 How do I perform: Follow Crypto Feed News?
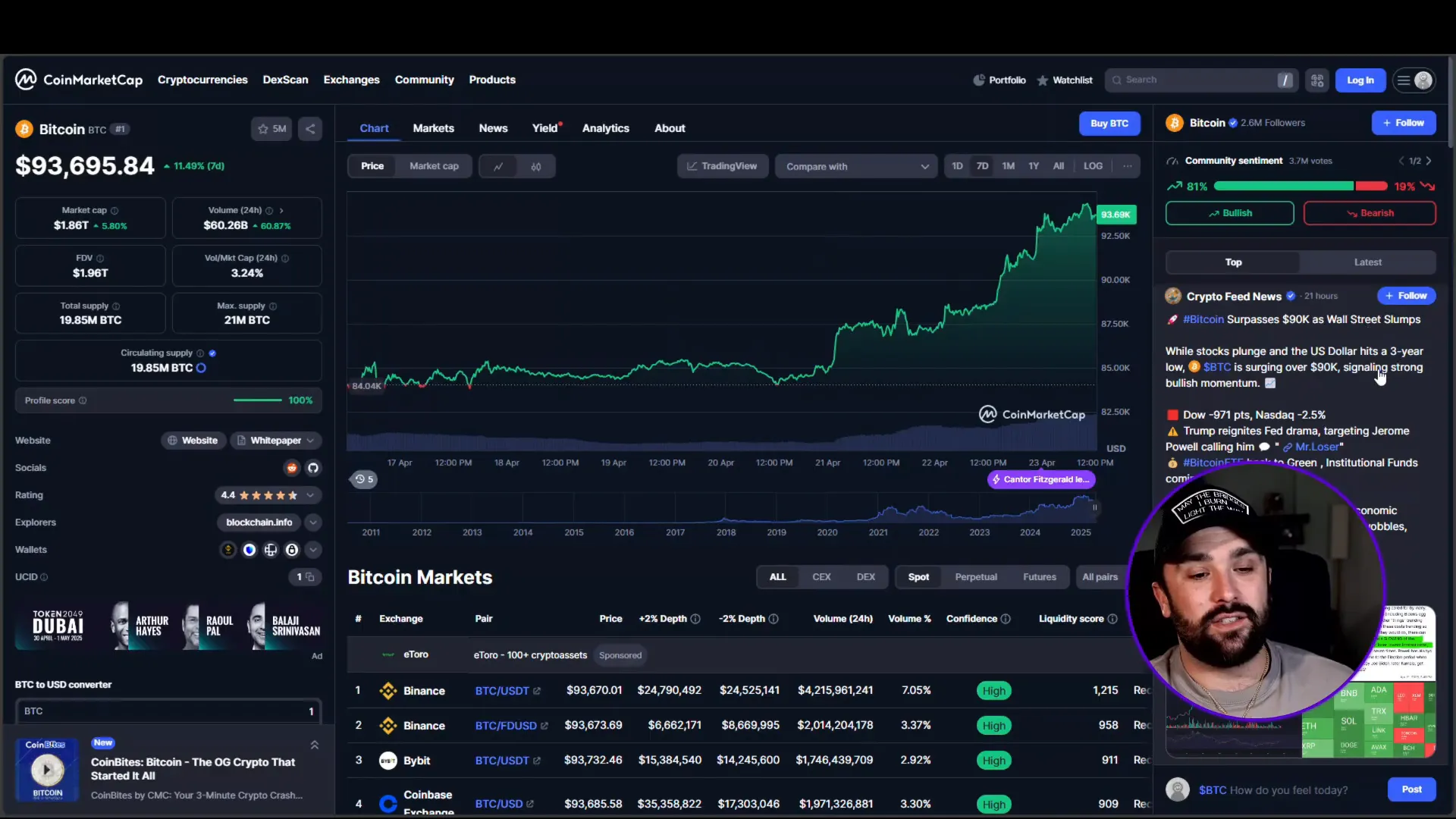point(1406,296)
